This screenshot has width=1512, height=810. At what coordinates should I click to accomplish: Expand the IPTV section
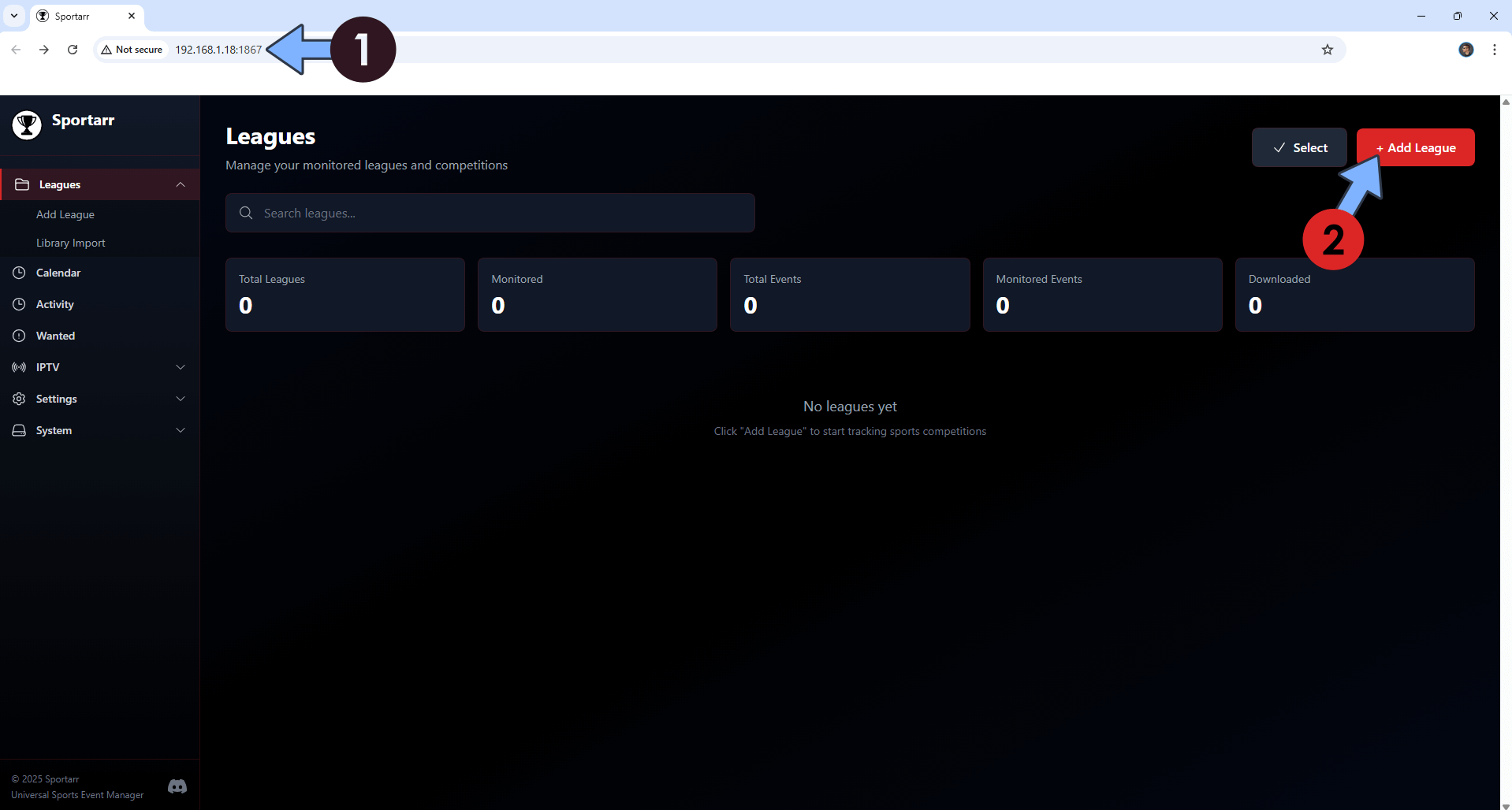tap(181, 367)
